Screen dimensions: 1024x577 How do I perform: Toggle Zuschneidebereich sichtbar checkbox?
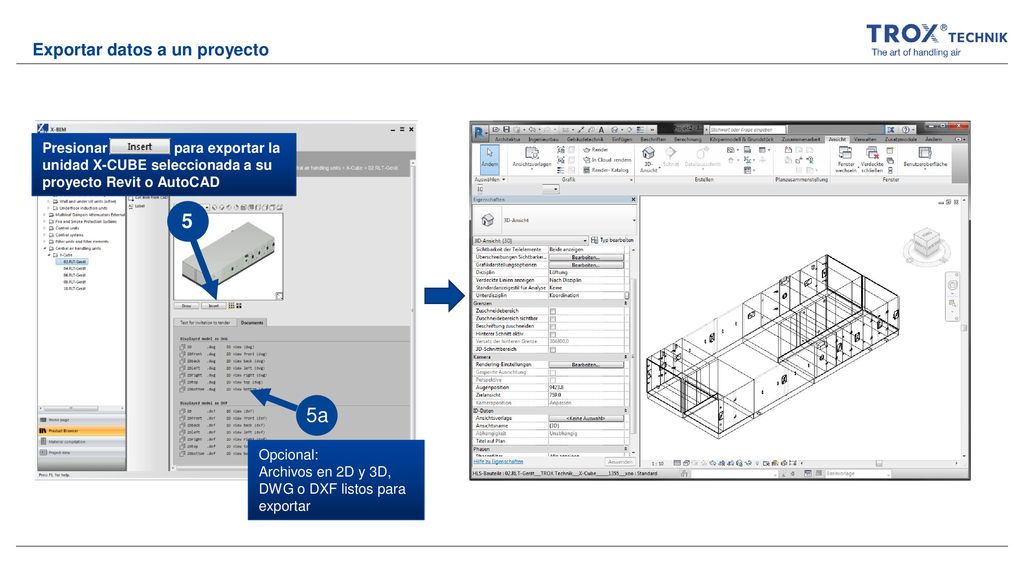click(x=552, y=319)
